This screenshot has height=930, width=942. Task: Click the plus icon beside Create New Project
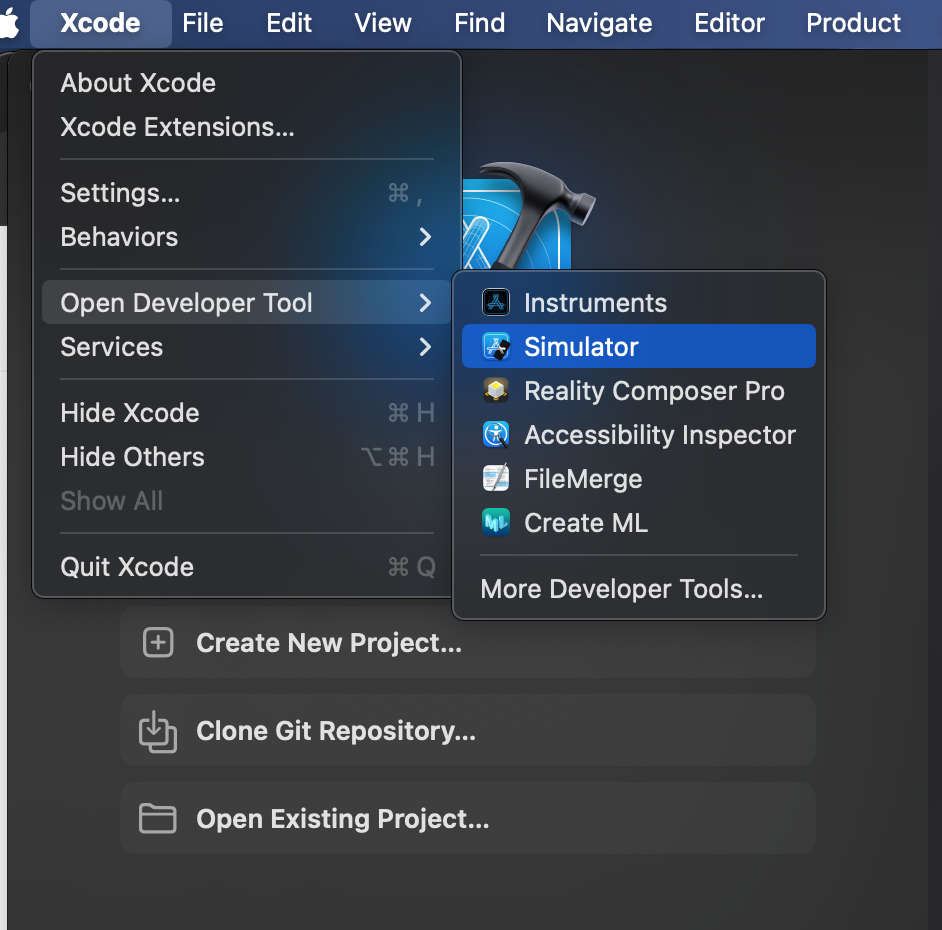(x=158, y=642)
